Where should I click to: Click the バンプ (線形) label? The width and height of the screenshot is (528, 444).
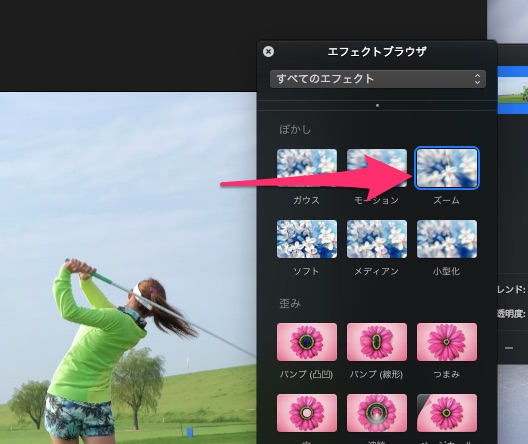pyautogui.click(x=376, y=374)
